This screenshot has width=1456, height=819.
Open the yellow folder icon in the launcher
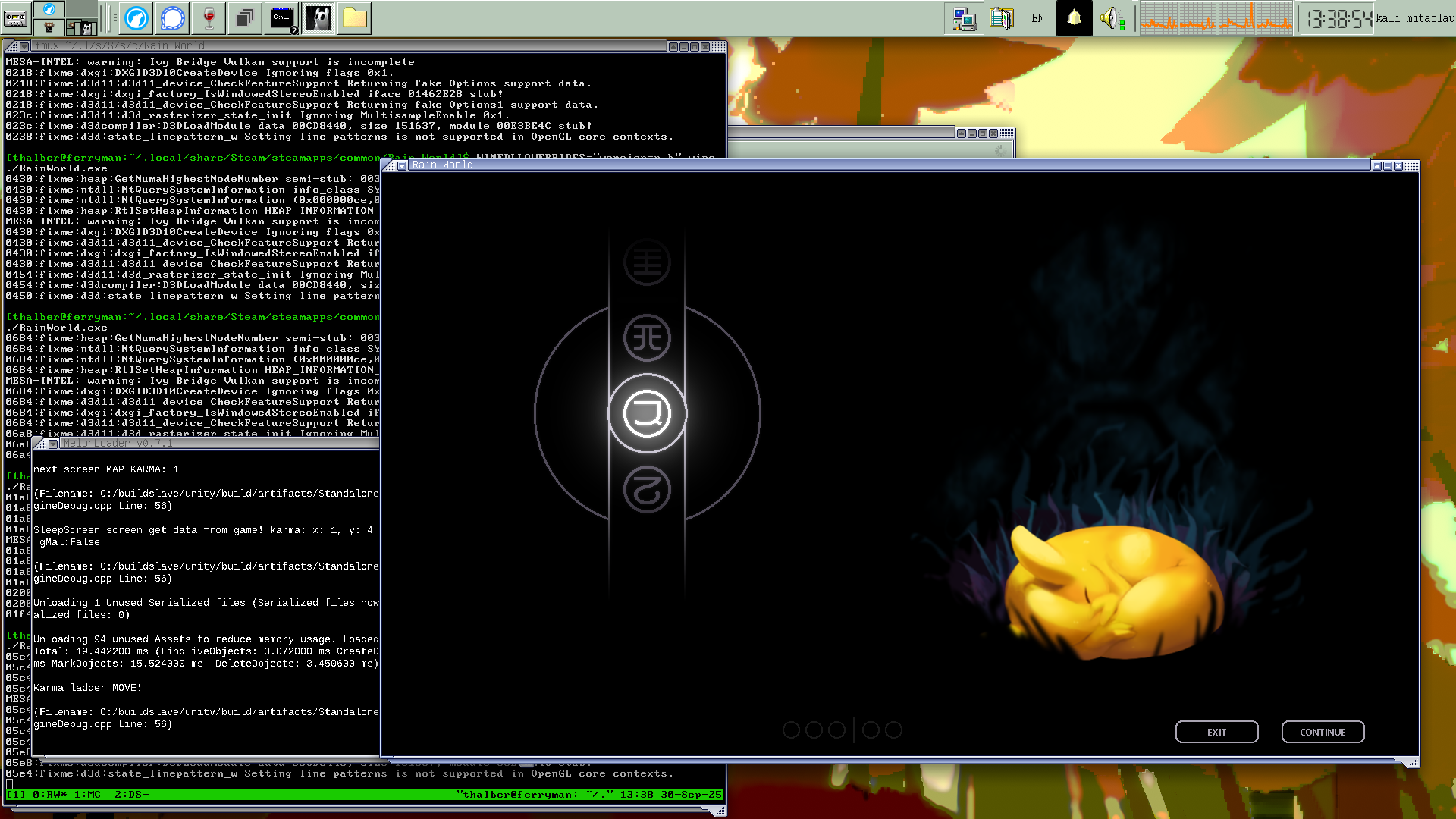353,19
